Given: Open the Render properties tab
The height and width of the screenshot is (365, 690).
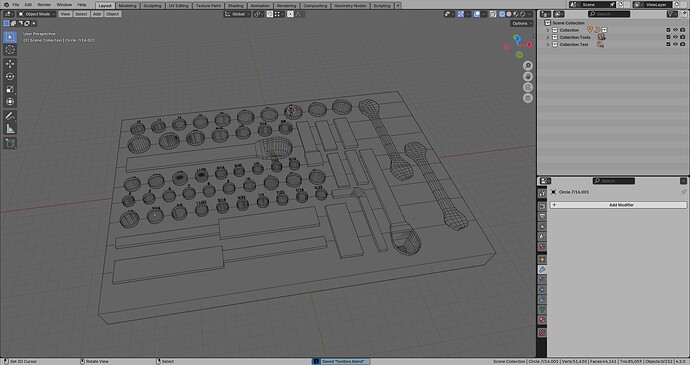Looking at the screenshot, I should [x=542, y=206].
